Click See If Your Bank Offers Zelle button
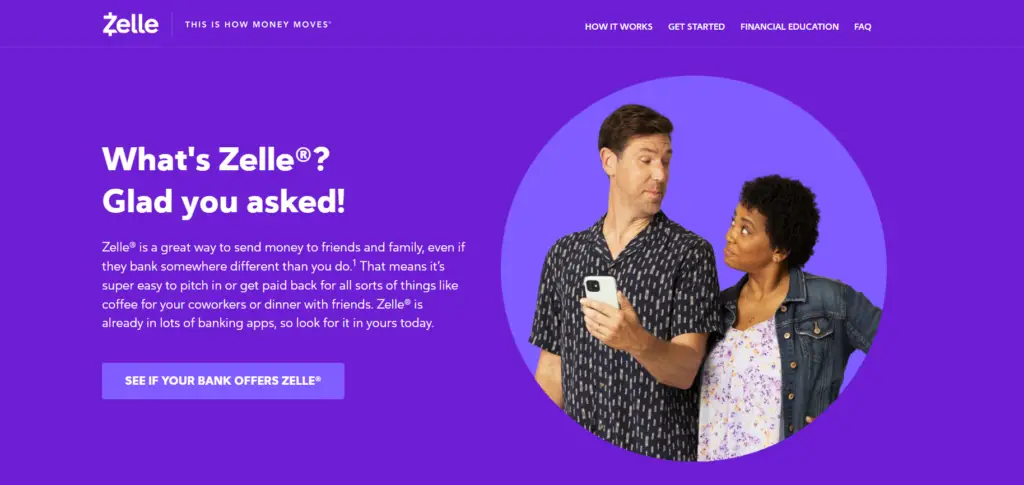The image size is (1024, 485). point(223,381)
